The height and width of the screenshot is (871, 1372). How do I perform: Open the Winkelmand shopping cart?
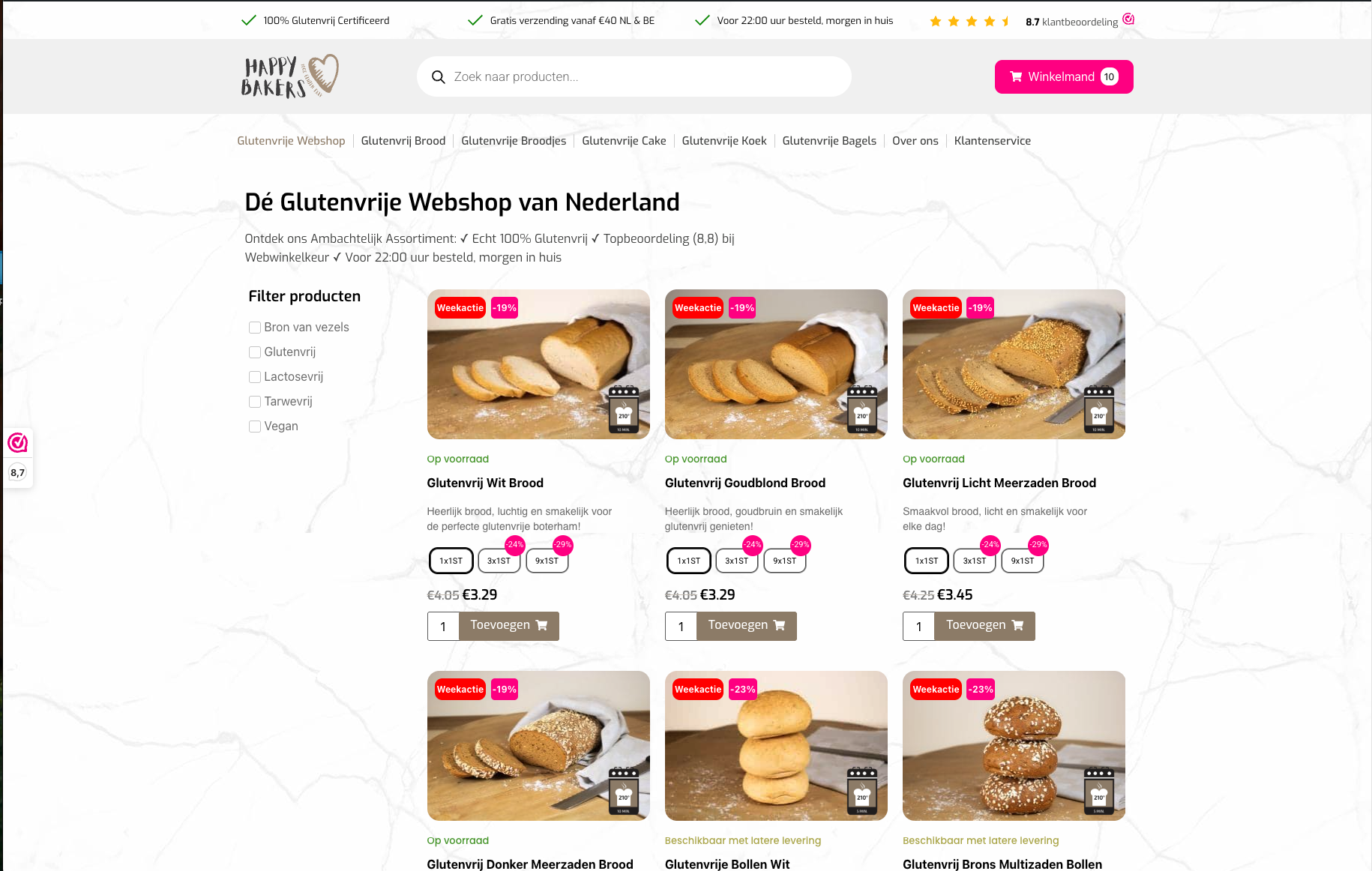(1063, 76)
